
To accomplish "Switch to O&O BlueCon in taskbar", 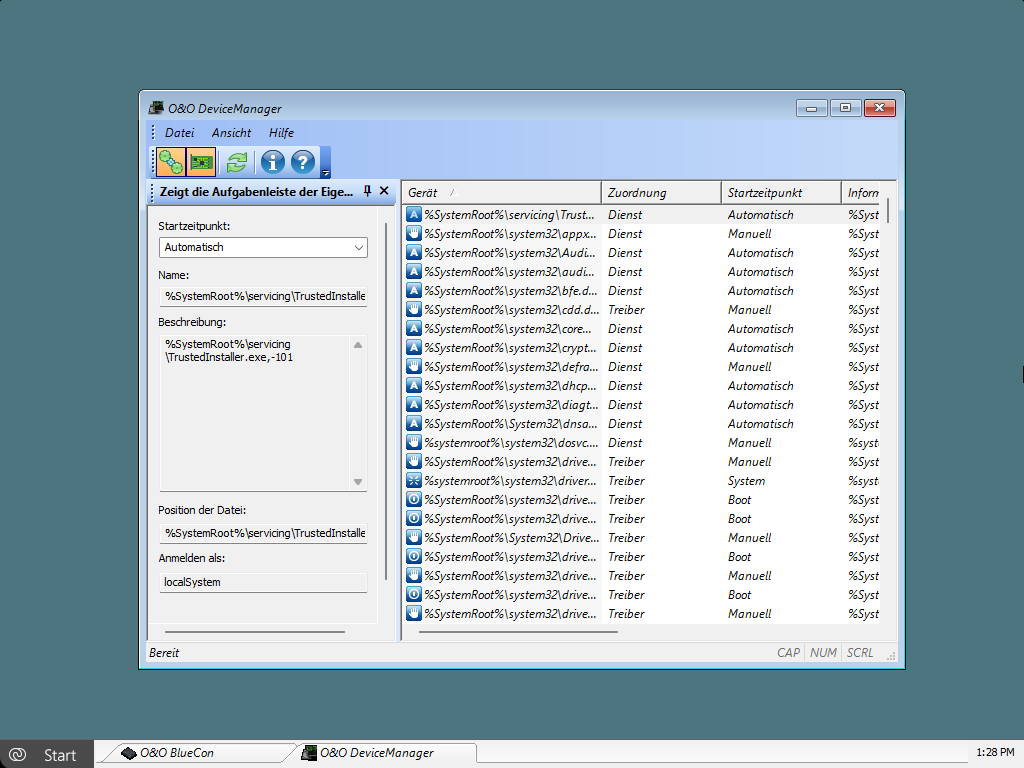I will [195, 753].
